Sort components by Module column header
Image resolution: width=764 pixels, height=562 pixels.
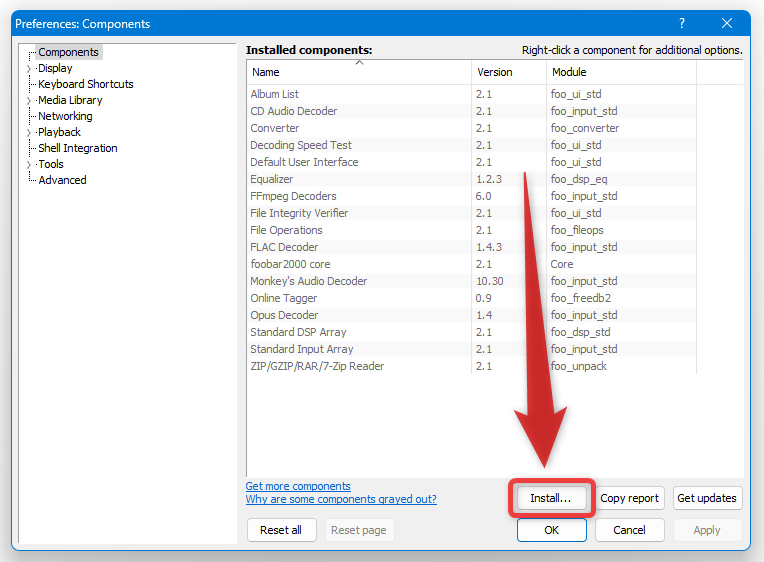[621, 72]
